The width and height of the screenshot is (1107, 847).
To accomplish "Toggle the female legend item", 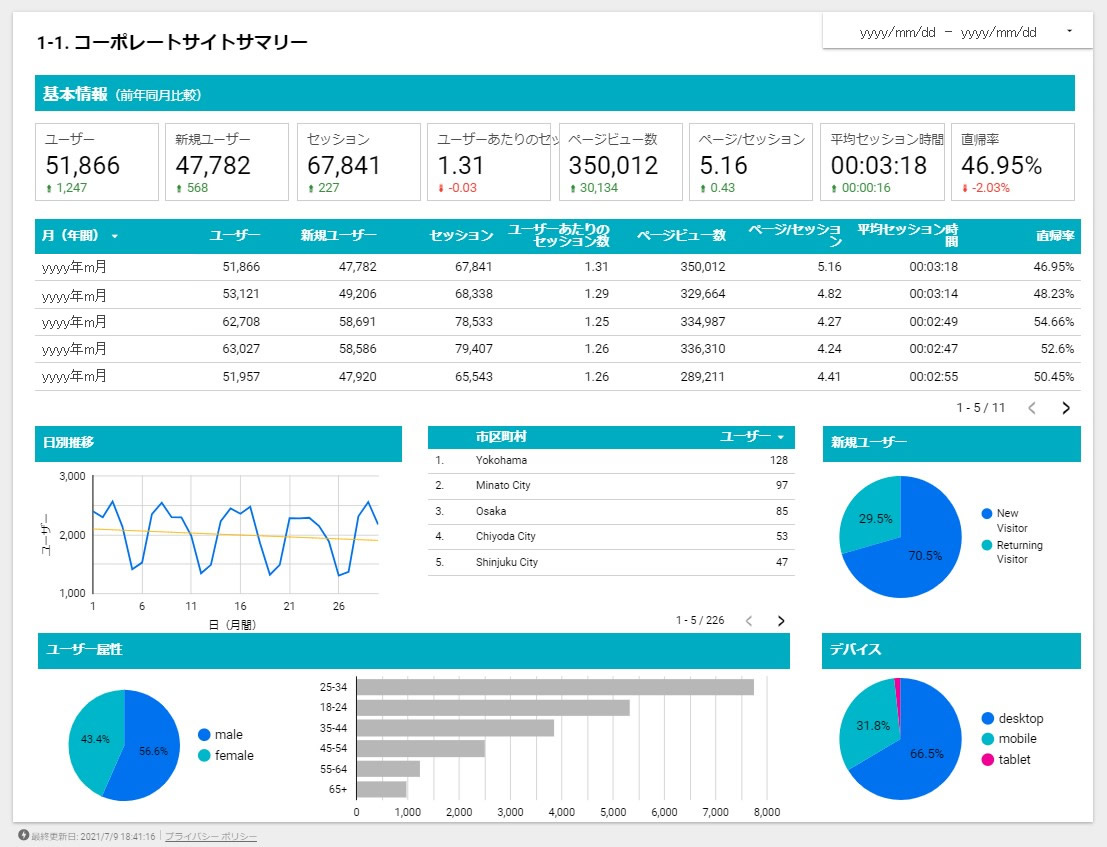I will coord(226,755).
